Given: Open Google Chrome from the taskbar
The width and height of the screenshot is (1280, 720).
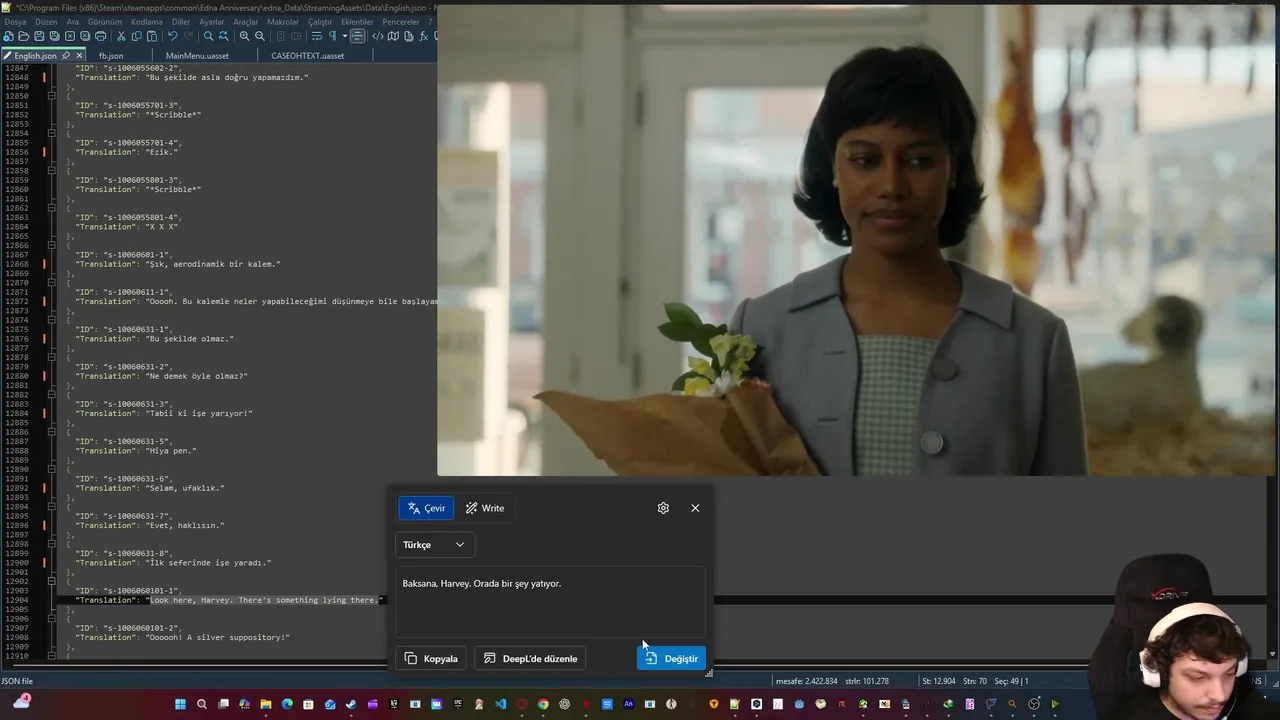Looking at the screenshot, I should click(x=543, y=704).
